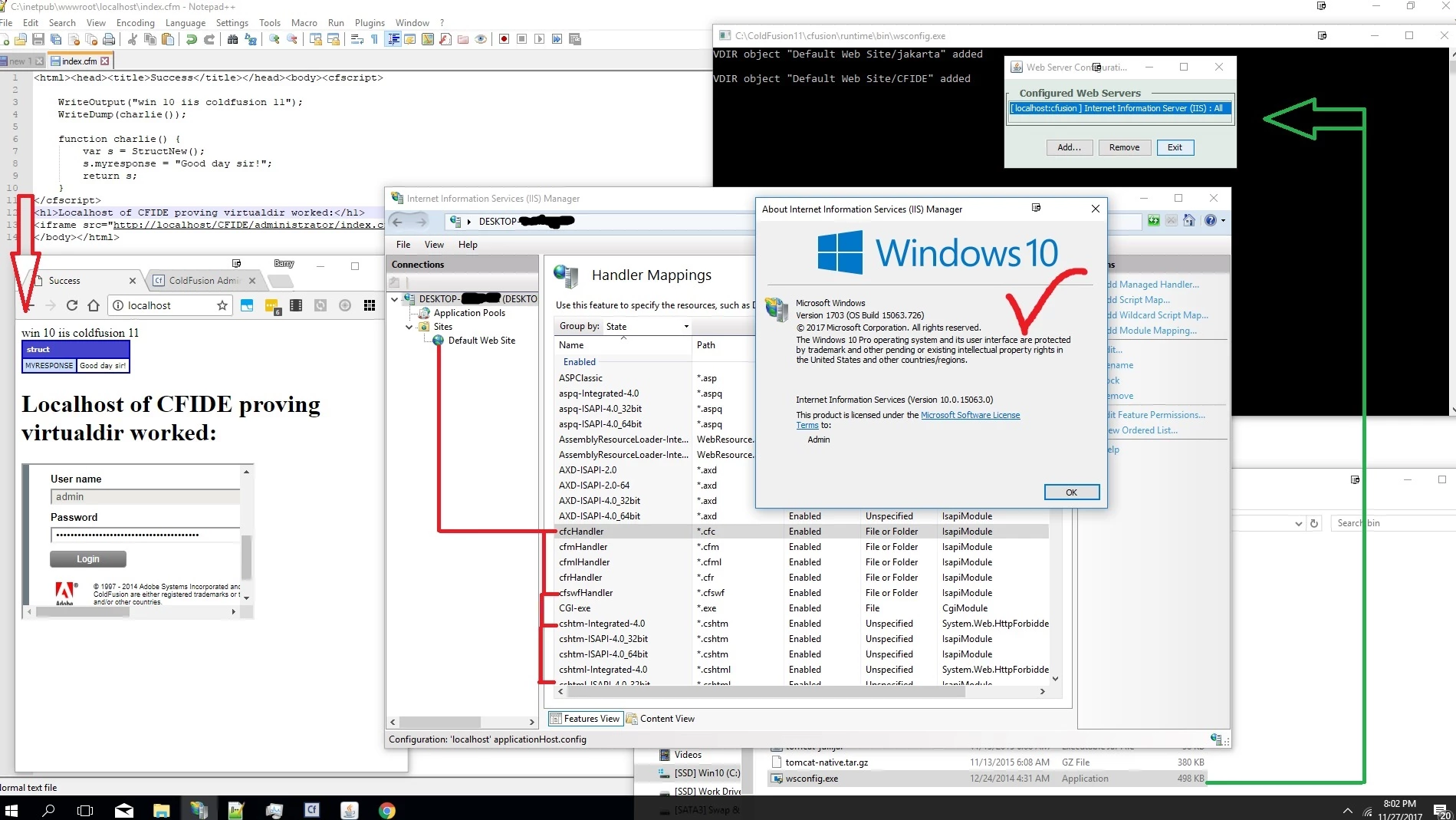1456x820 pixels.
Task: Click the Start Recording macro icon
Action: coord(504,39)
